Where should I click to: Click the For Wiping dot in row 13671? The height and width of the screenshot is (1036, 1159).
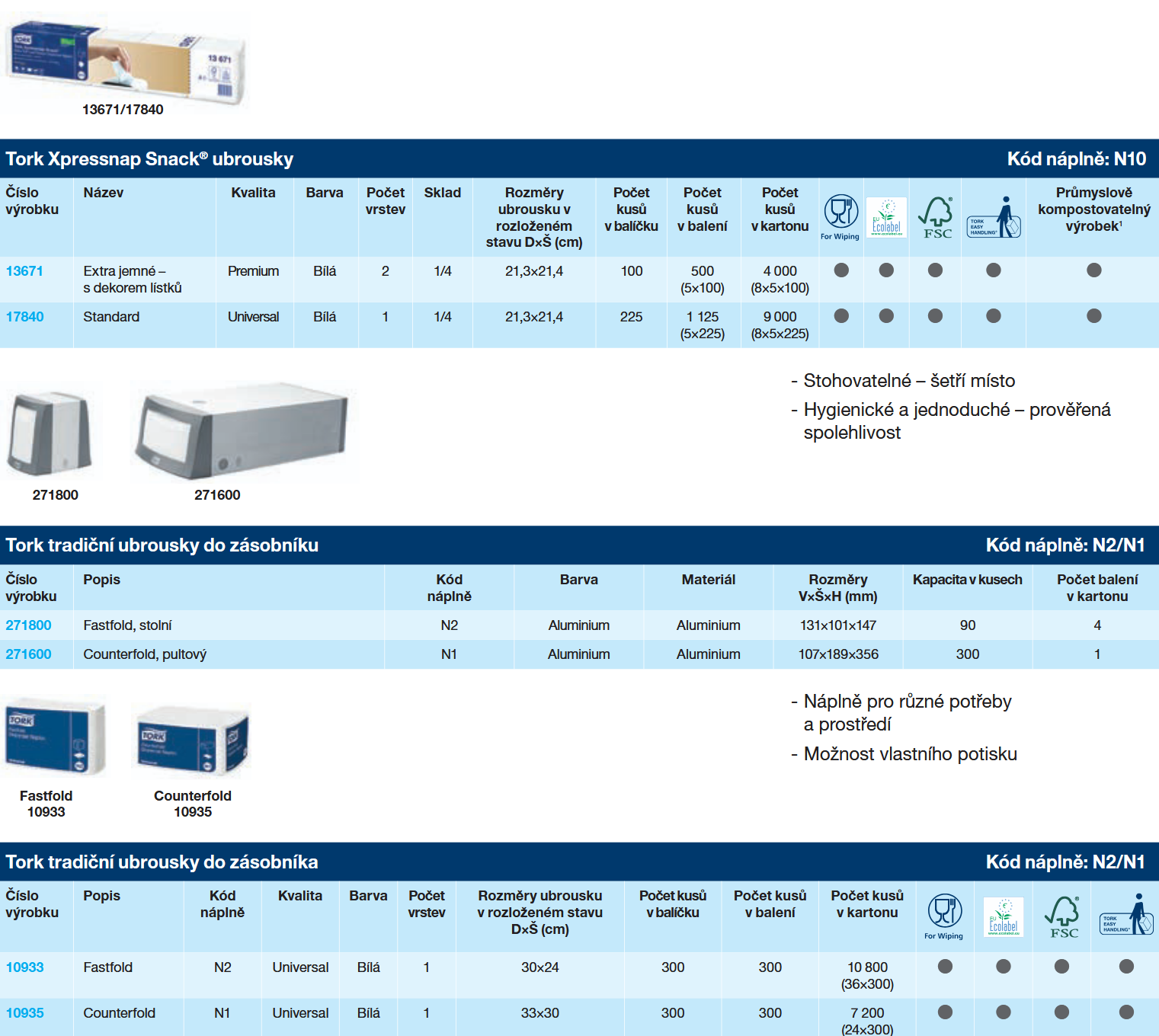coord(841,270)
